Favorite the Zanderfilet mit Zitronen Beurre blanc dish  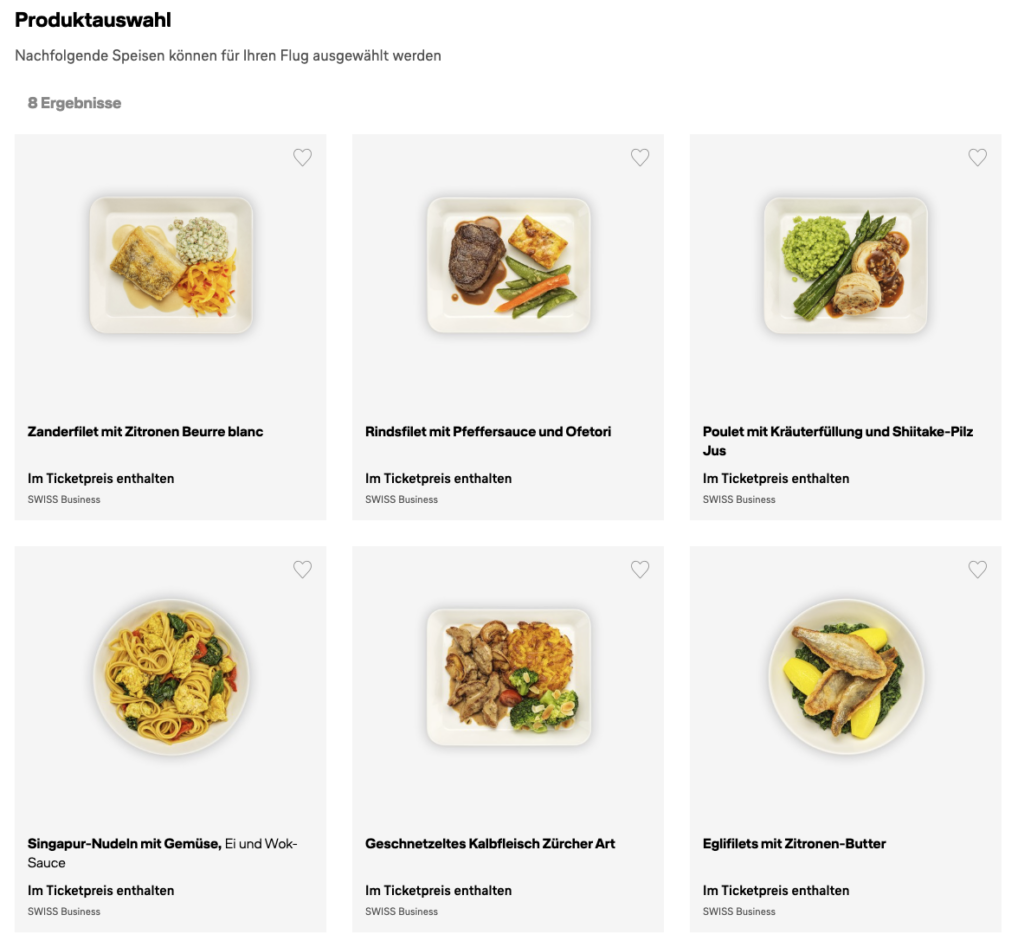click(x=302, y=157)
